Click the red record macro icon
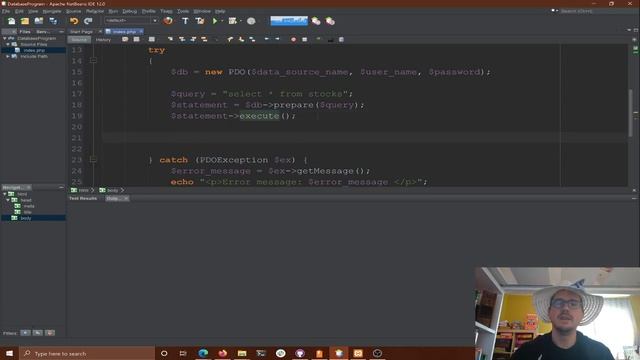The height and width of the screenshot is (360, 640). coord(293,40)
